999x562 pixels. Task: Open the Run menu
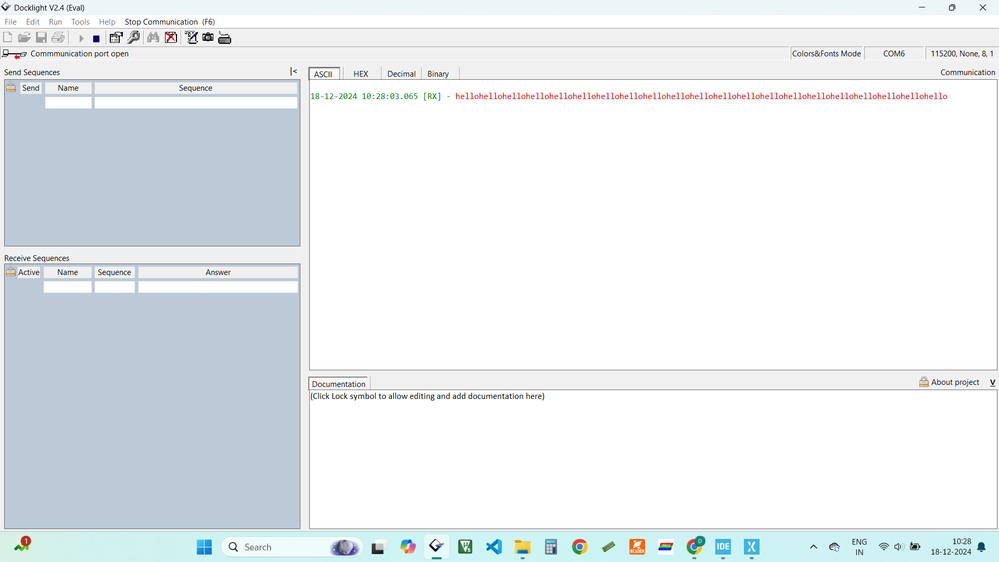(x=55, y=22)
